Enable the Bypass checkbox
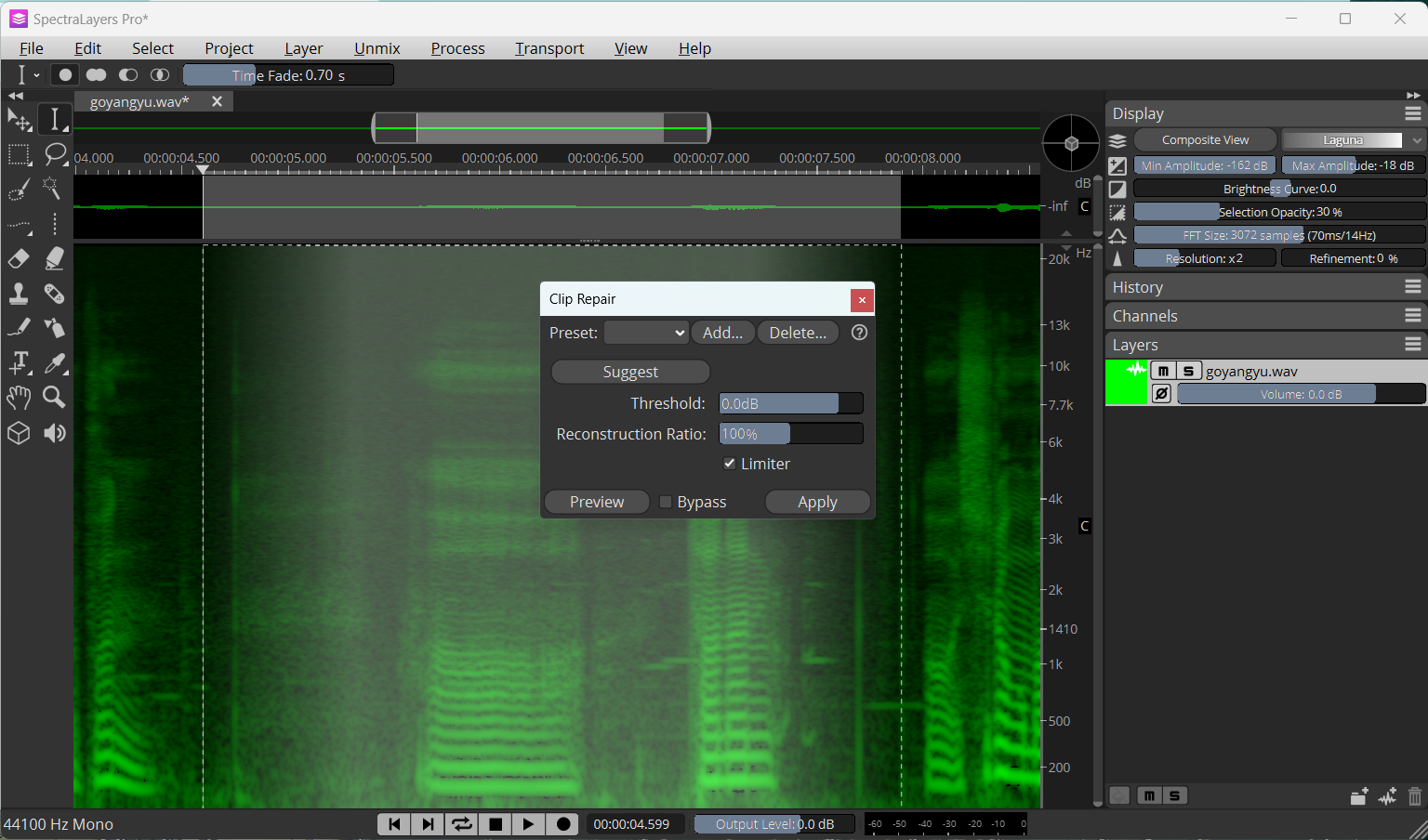This screenshot has width=1428, height=840. (666, 502)
